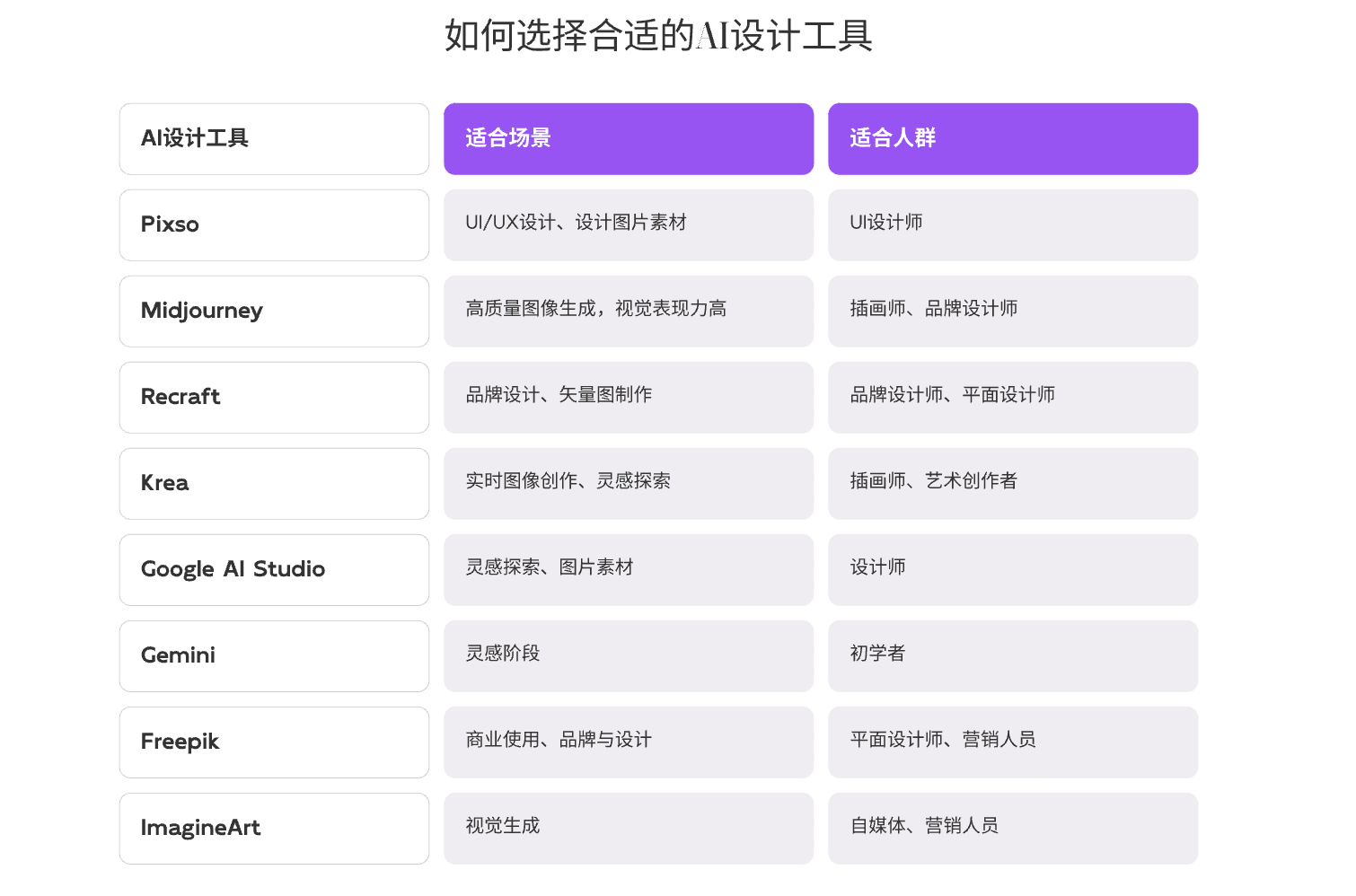
Task: Click the UI/UX设计、设计图片素材 cell
Action: click(628, 224)
